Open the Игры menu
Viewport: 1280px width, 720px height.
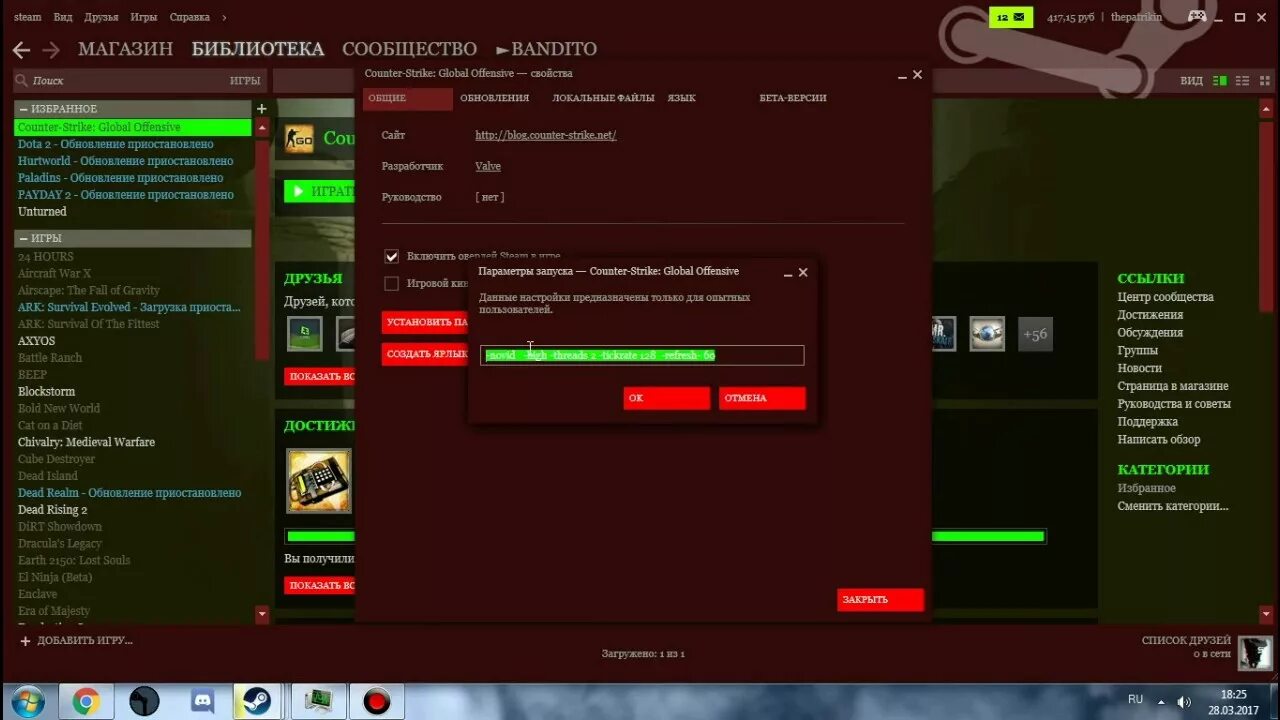(x=144, y=17)
